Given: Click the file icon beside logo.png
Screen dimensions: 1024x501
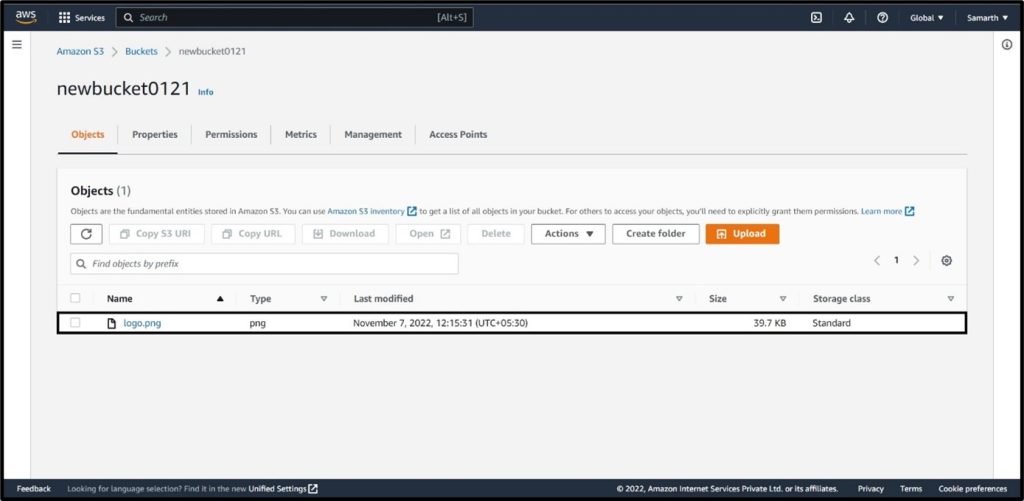Looking at the screenshot, I should tap(112, 323).
